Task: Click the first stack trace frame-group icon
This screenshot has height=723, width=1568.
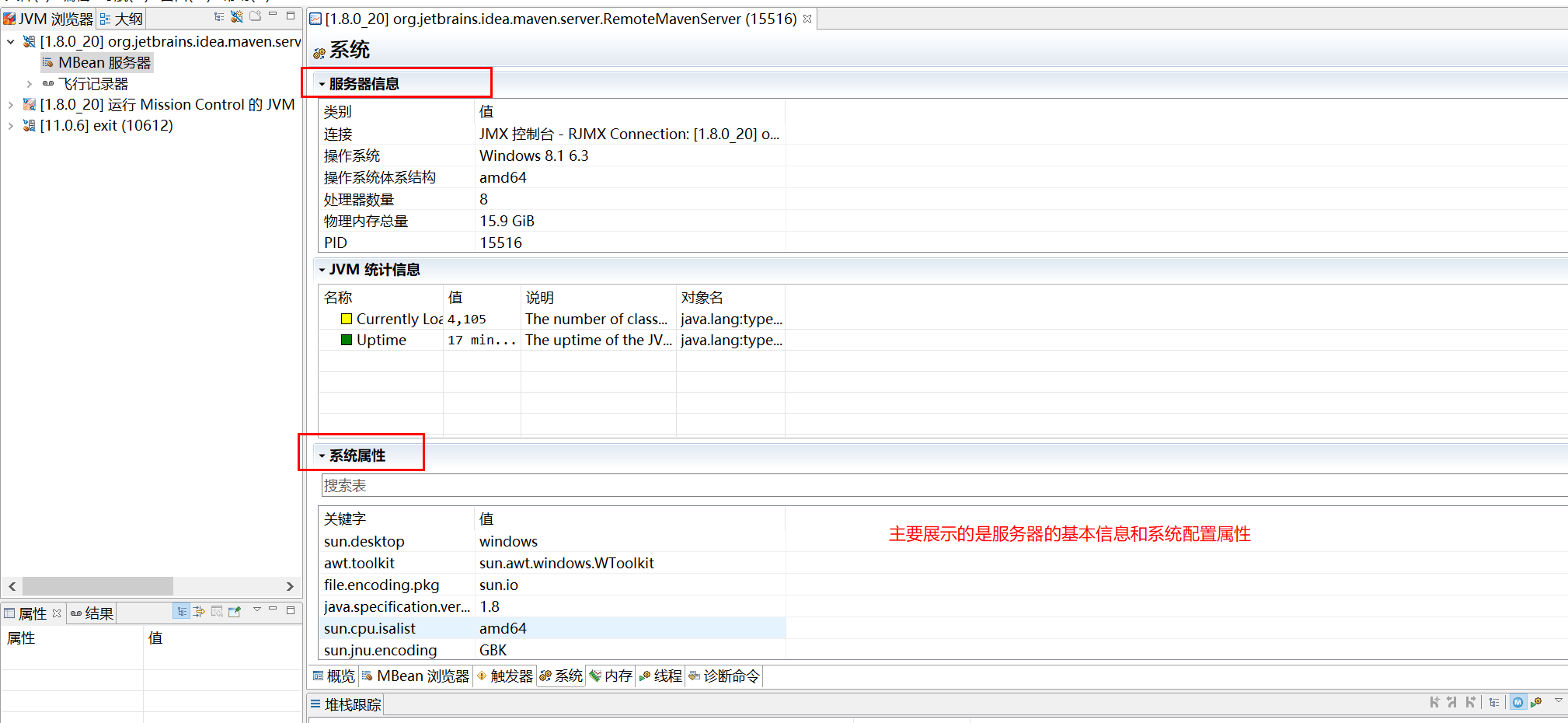Action: click(1434, 702)
